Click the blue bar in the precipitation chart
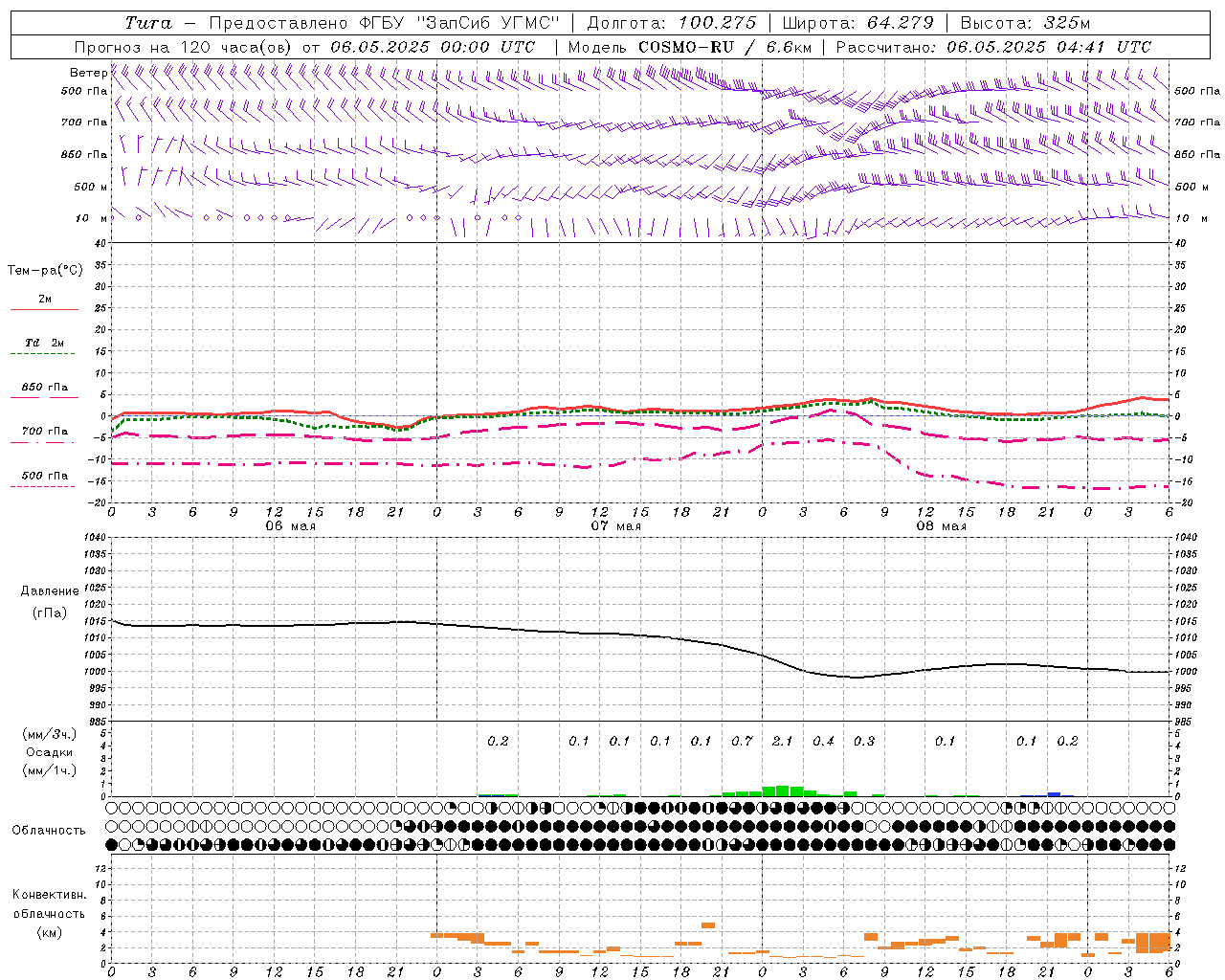Image resolution: width=1225 pixels, height=980 pixels. (1054, 793)
